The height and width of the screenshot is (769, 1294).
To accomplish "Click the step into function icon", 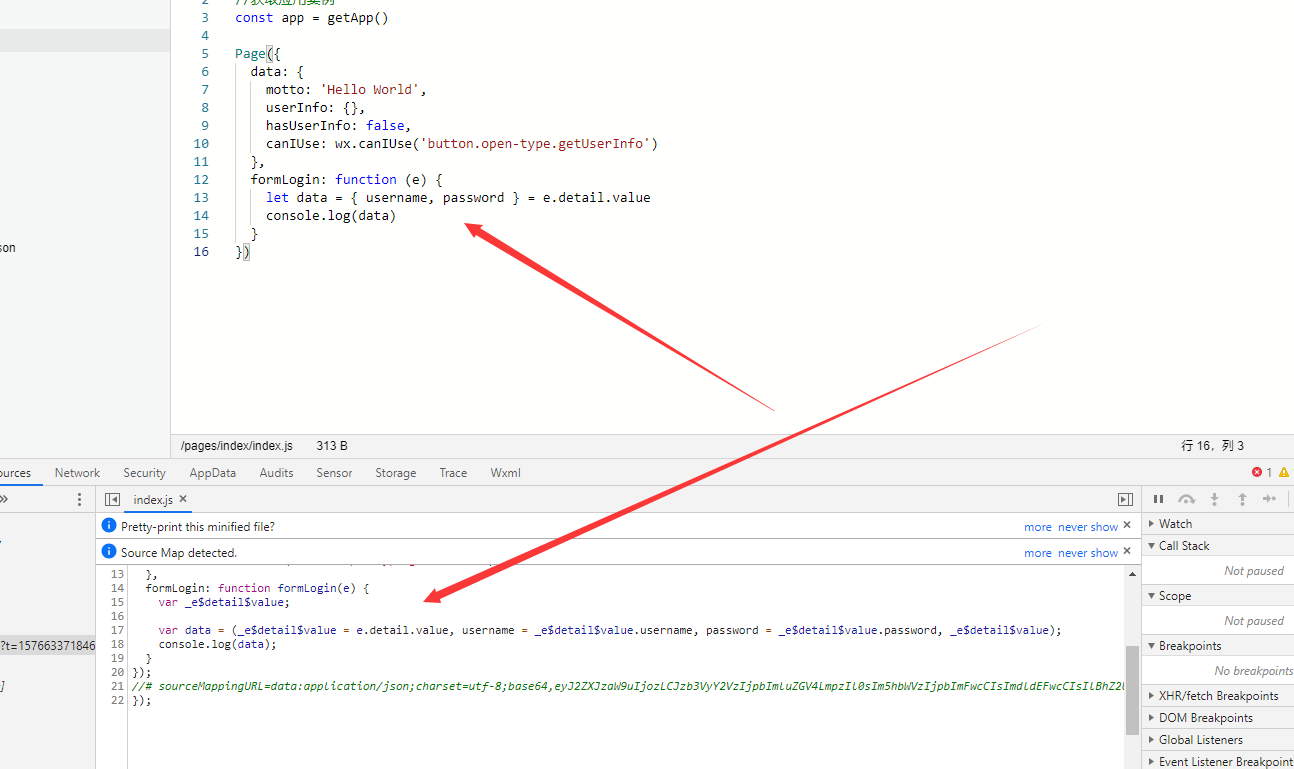I will pos(1214,499).
